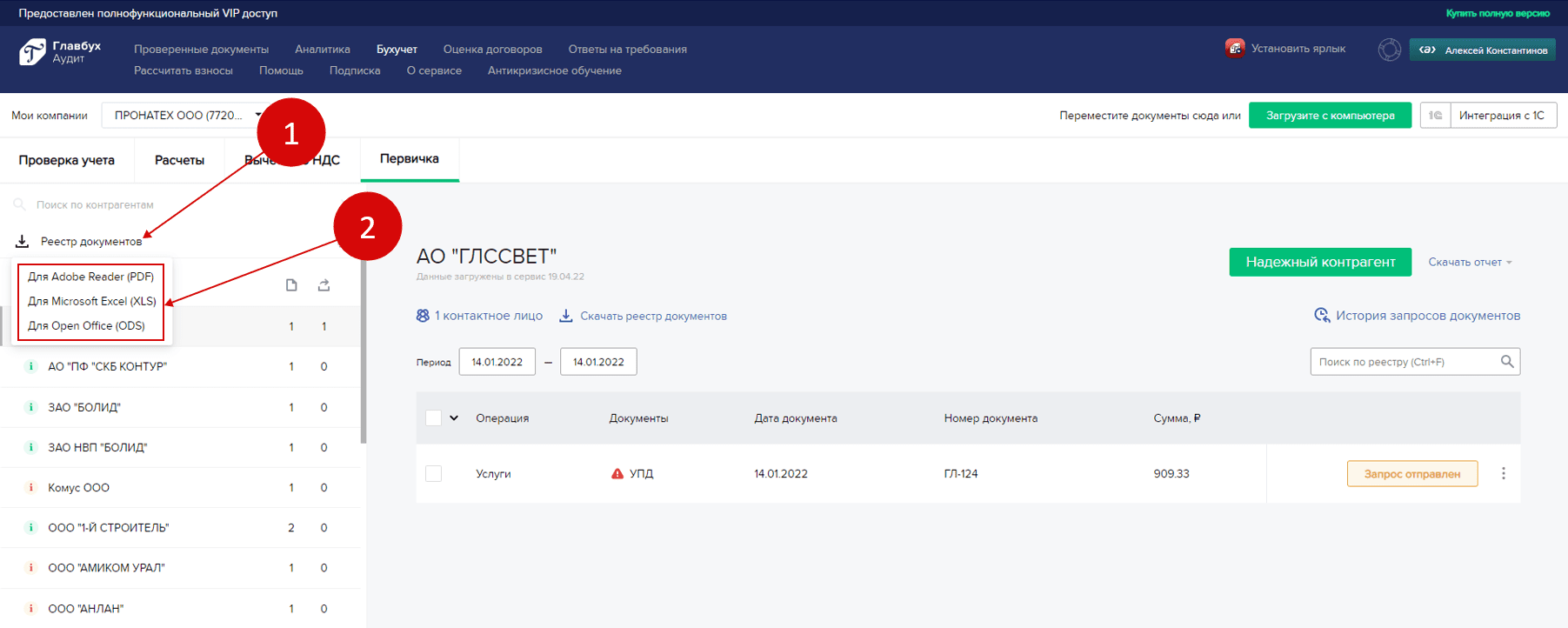The width and height of the screenshot is (1568, 628).
Task: Click the info icon for ЗАО "БОЛИД"
Action: pyautogui.click(x=31, y=407)
